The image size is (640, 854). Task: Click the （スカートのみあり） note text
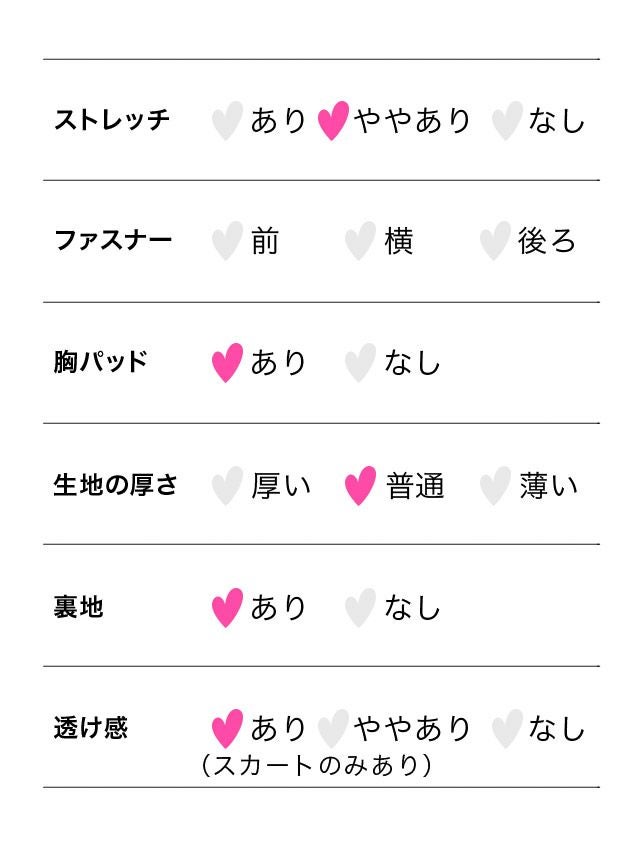[x=316, y=766]
